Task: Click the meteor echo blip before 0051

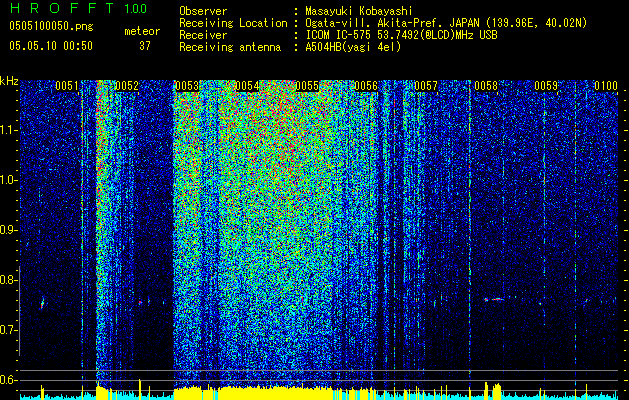Action: click(42, 304)
